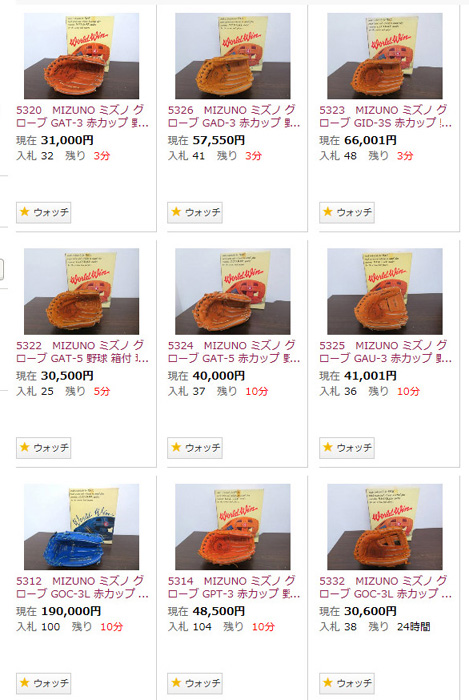Add listing 5323 GID-3S to watchlist

pyautogui.click(x=347, y=212)
